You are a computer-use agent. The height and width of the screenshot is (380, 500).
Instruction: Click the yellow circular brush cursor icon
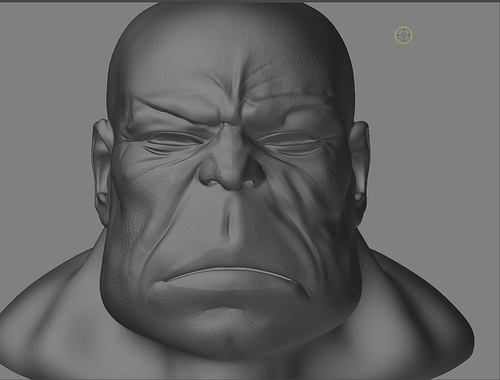point(403,35)
